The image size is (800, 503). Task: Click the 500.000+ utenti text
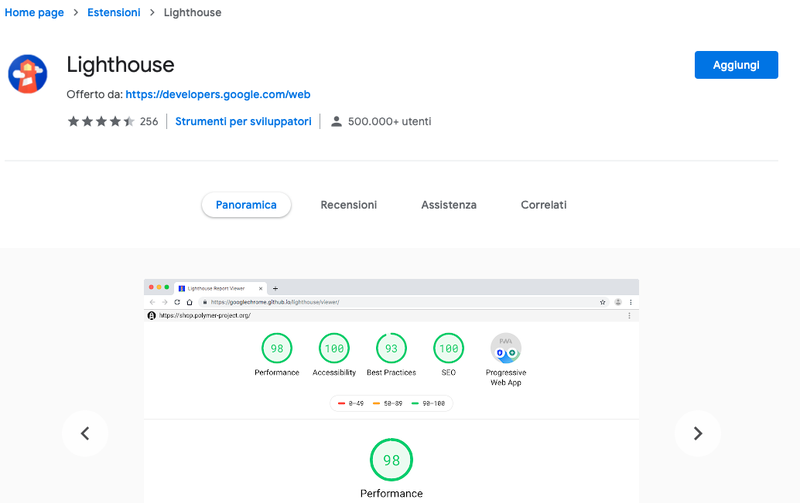(x=389, y=121)
